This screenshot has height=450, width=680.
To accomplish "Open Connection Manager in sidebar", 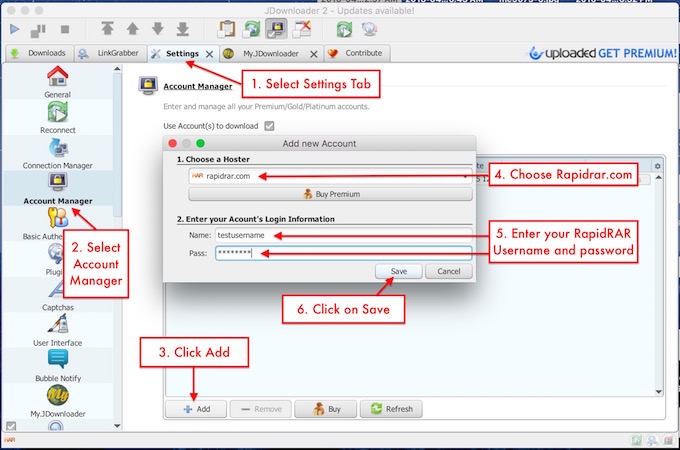I will pyautogui.click(x=57, y=153).
